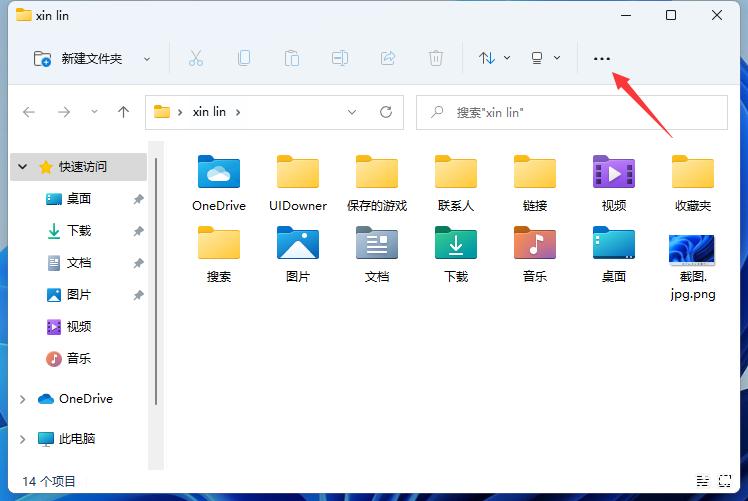Click the search box 搜索"xin lin"
Screen dimensions: 748x501
(x=571, y=113)
